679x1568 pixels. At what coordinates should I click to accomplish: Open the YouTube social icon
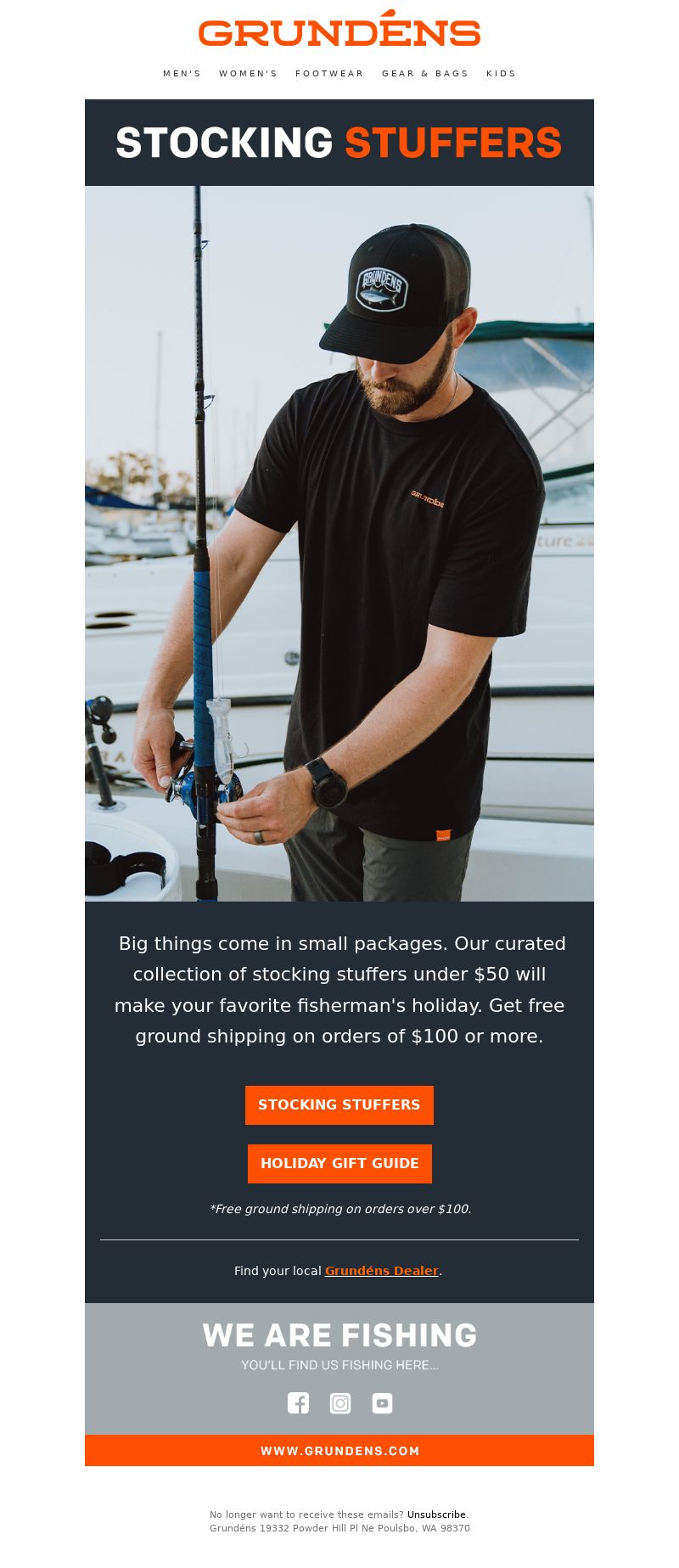pyautogui.click(x=383, y=1403)
